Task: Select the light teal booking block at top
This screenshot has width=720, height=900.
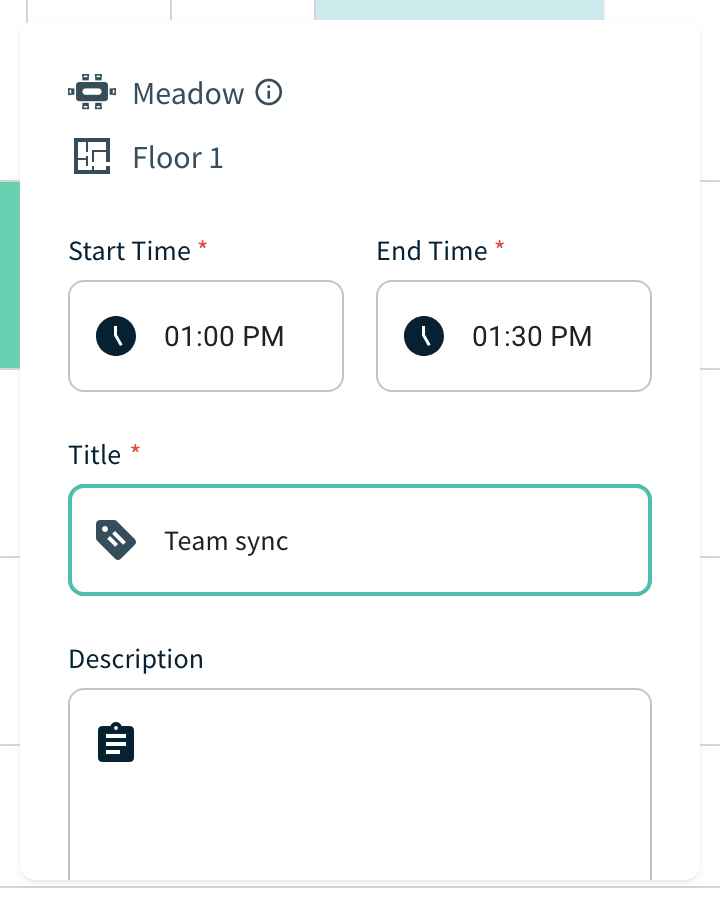Action: tap(459, 10)
